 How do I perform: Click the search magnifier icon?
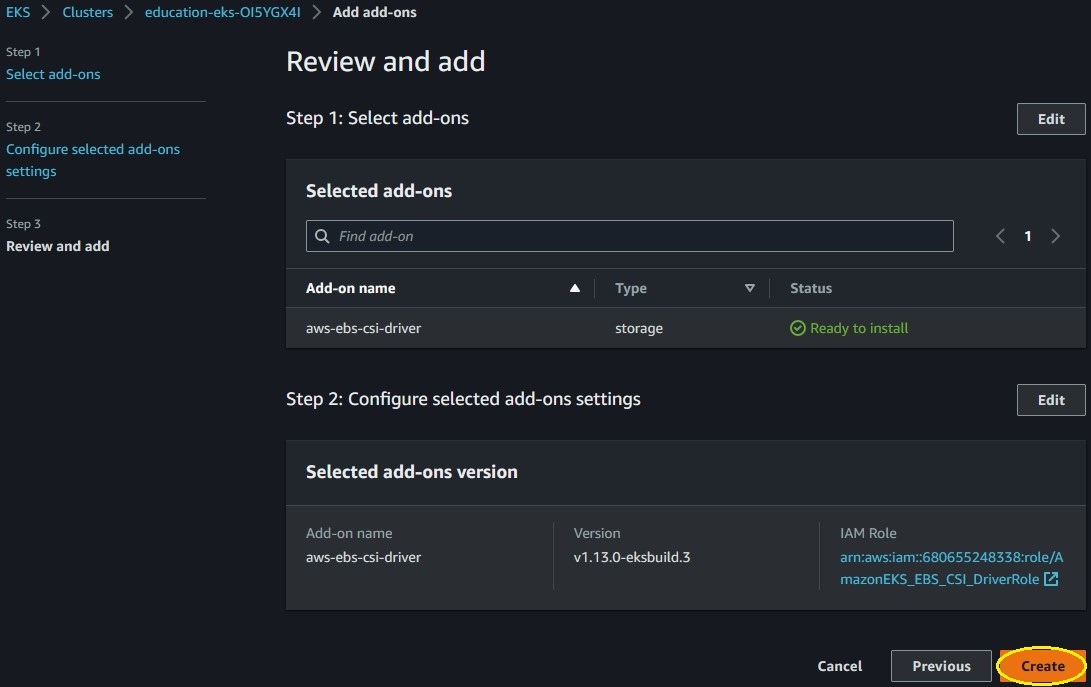[x=322, y=236]
